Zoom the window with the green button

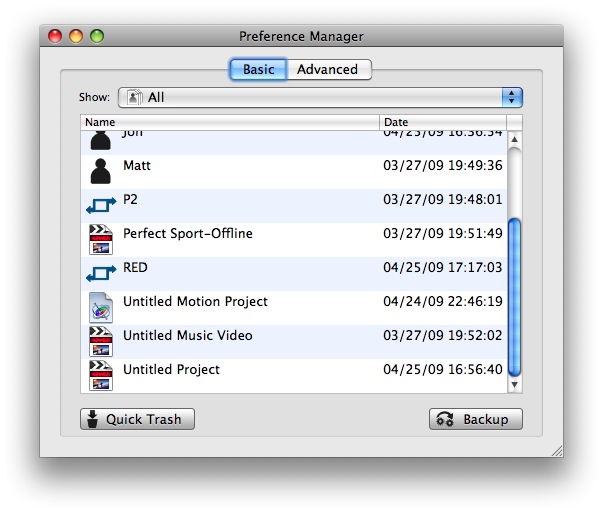97,36
